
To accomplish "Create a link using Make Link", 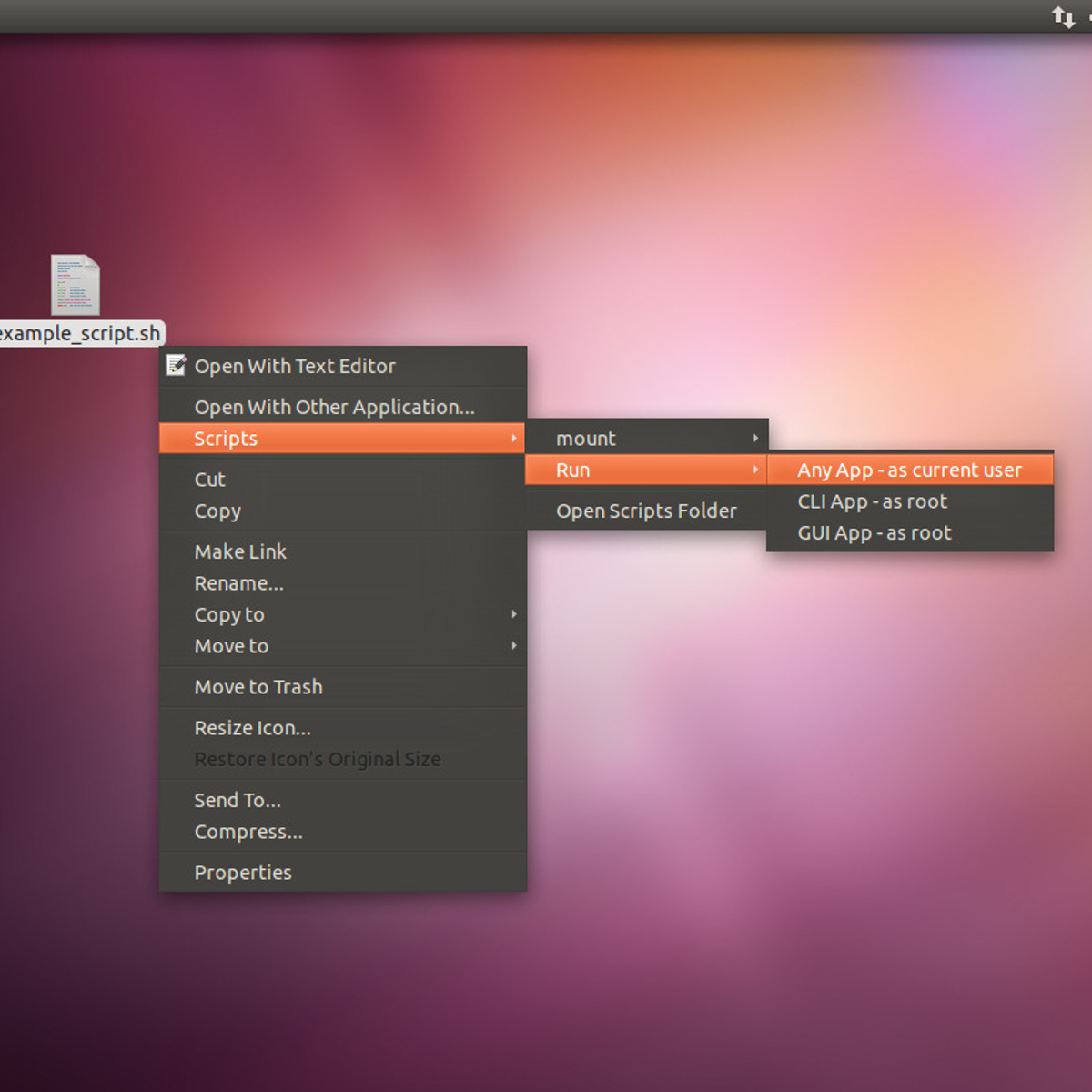I will pyautogui.click(x=240, y=551).
